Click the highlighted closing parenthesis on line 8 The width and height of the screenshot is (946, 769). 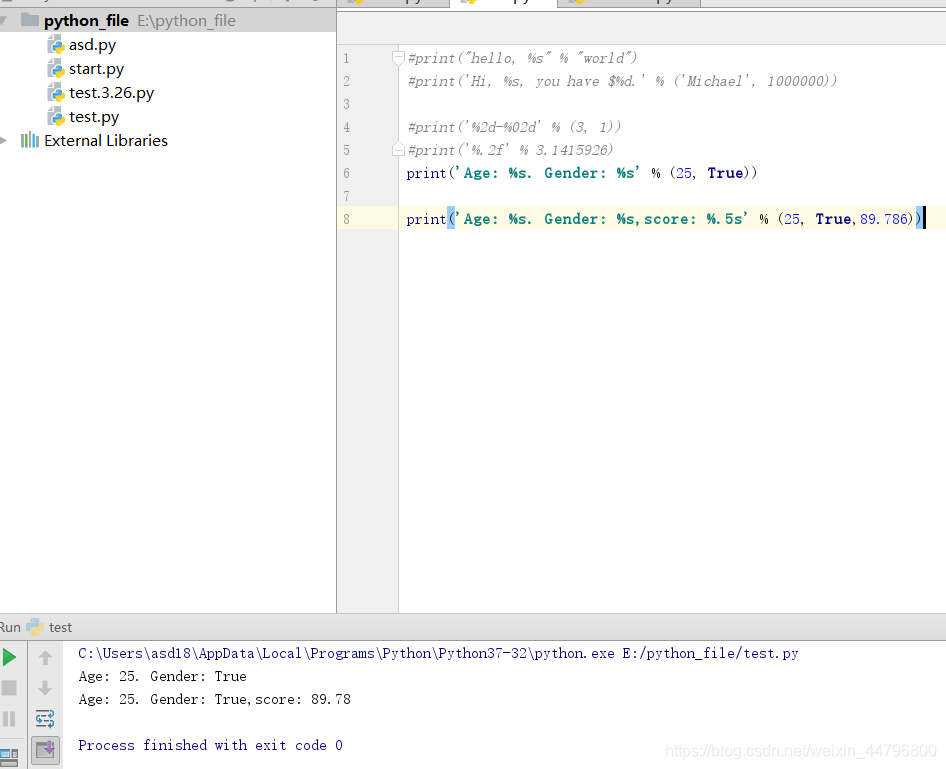pos(919,218)
